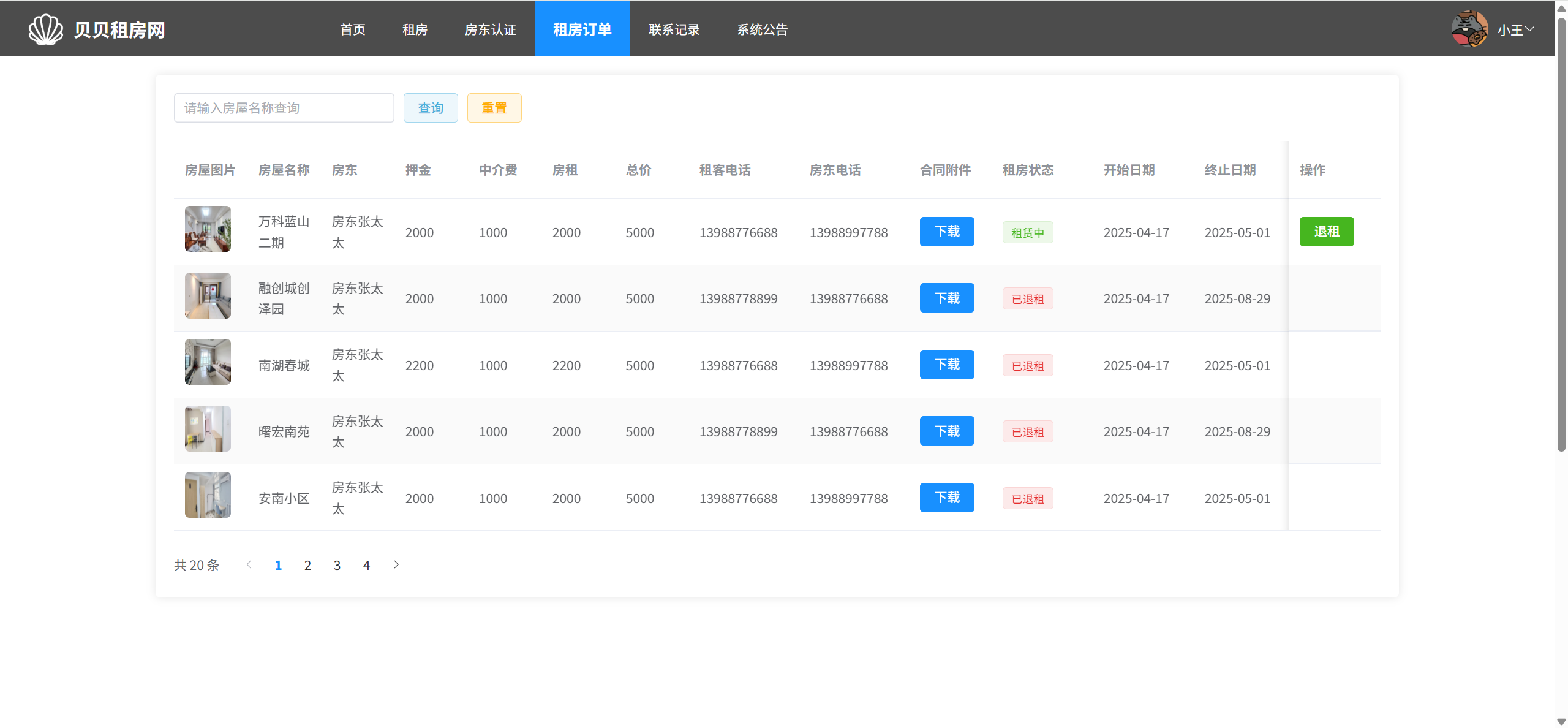The image size is (1568, 728).
Task: Jump to page 3 in pagination
Action: tap(337, 565)
